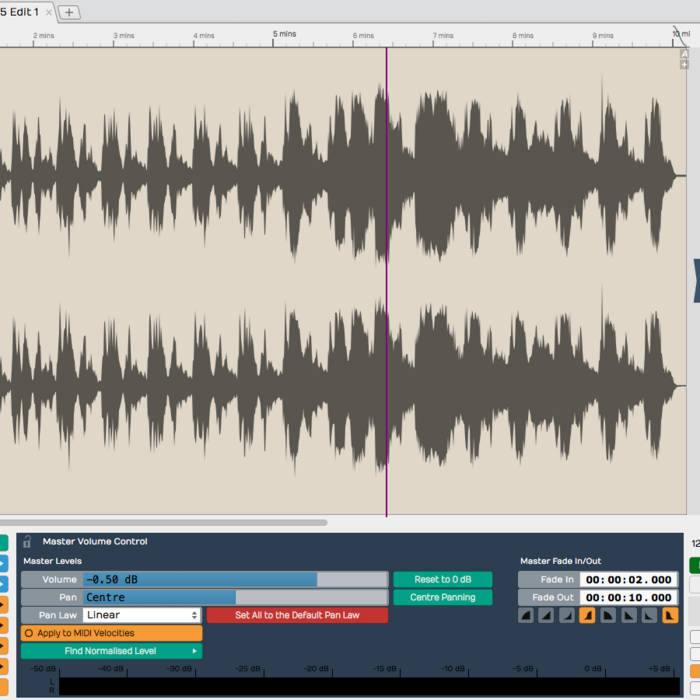Screen dimensions: 700x700
Task: Open the Pan Law Linear dropdown
Action: [x=142, y=615]
